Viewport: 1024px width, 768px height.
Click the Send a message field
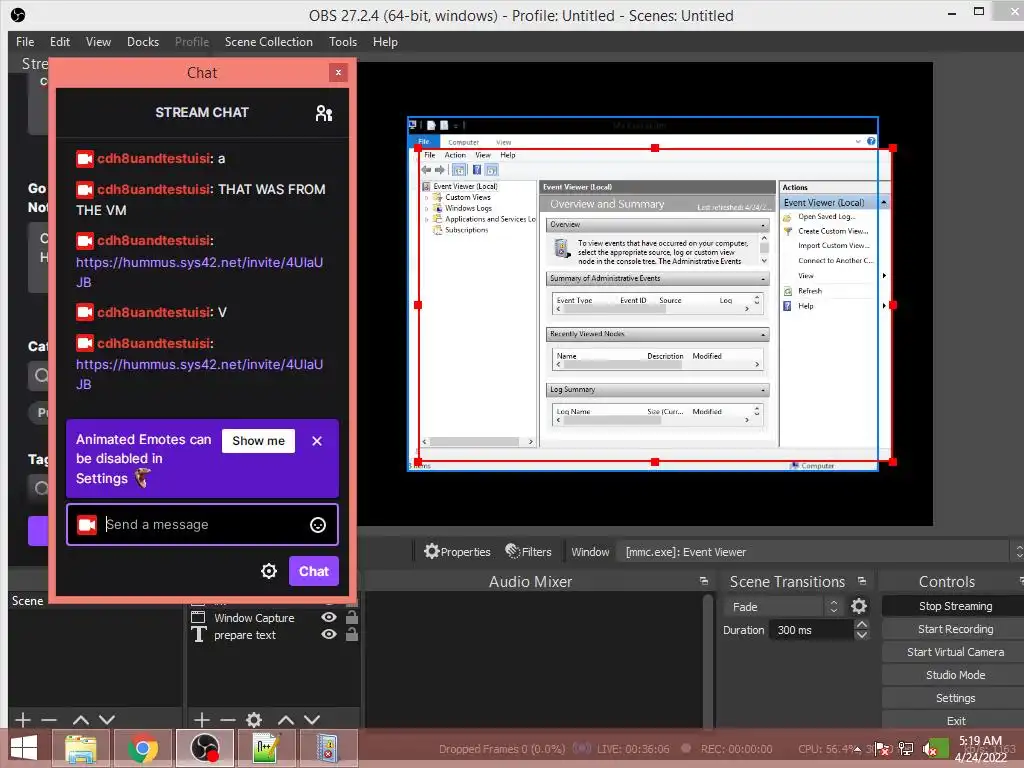(202, 524)
